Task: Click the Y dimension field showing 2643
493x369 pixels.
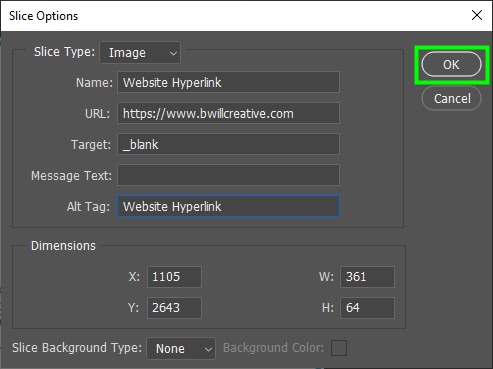Action: 174,308
